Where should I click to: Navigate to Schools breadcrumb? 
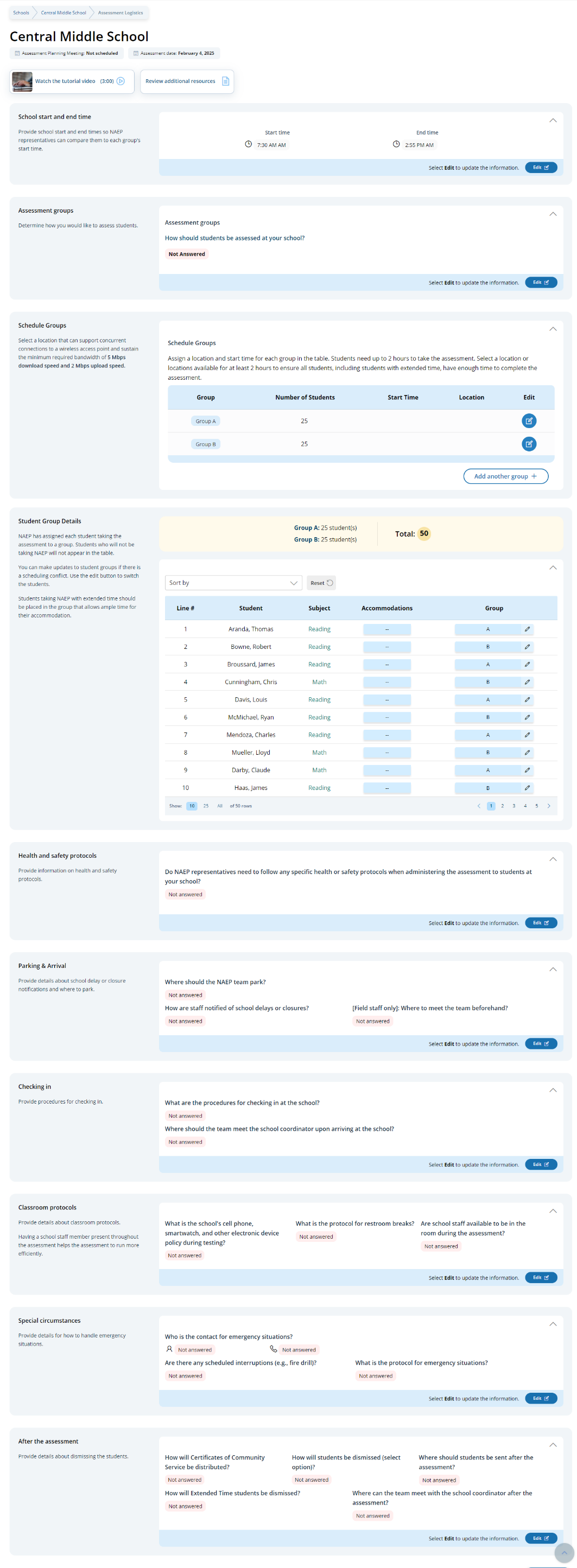click(21, 13)
